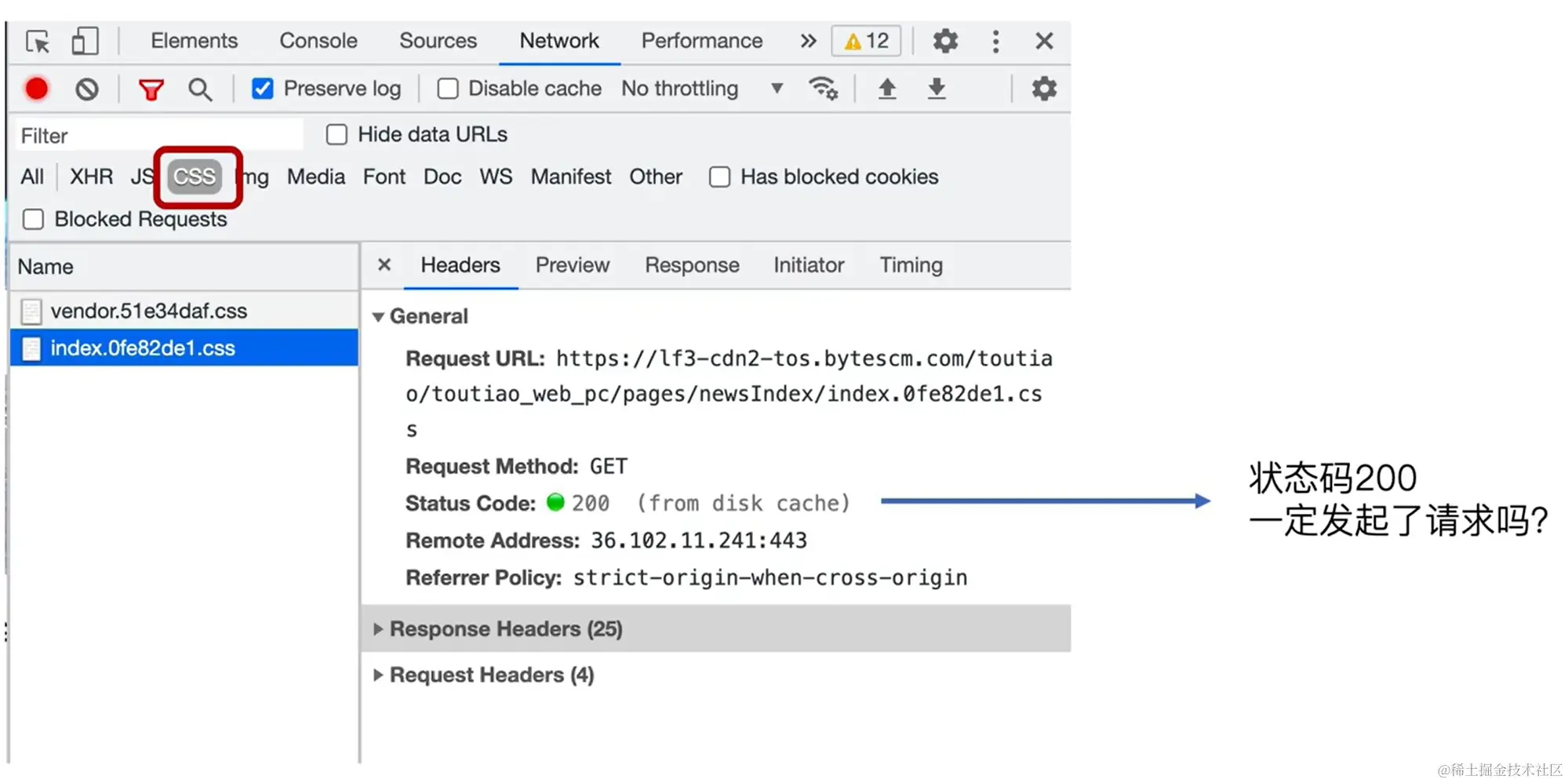Click the import HAR upload arrow
Screen dimensions: 1568x783
887,89
